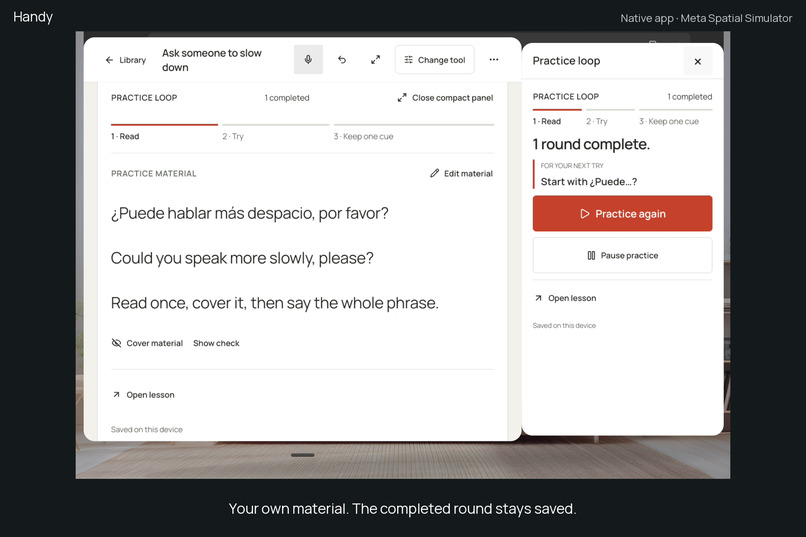This screenshot has width=806, height=537.
Task: Click Show check
Action: point(216,343)
